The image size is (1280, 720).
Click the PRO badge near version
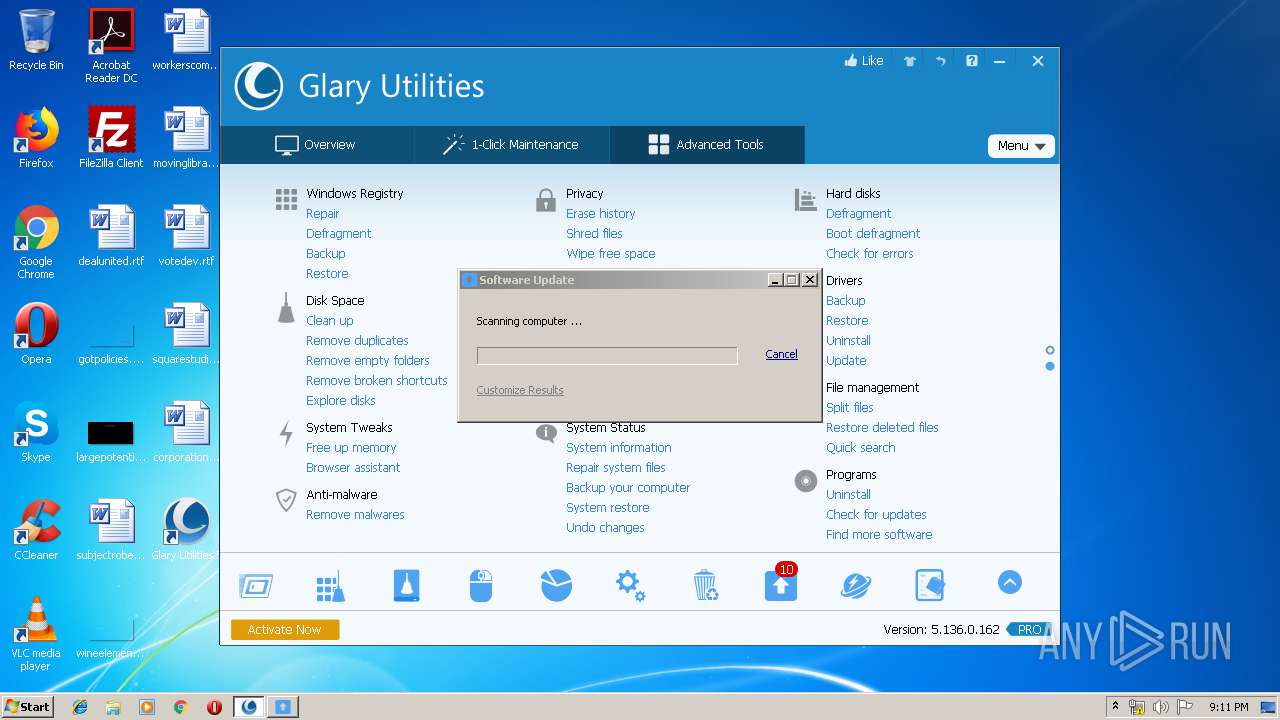click(x=1030, y=630)
